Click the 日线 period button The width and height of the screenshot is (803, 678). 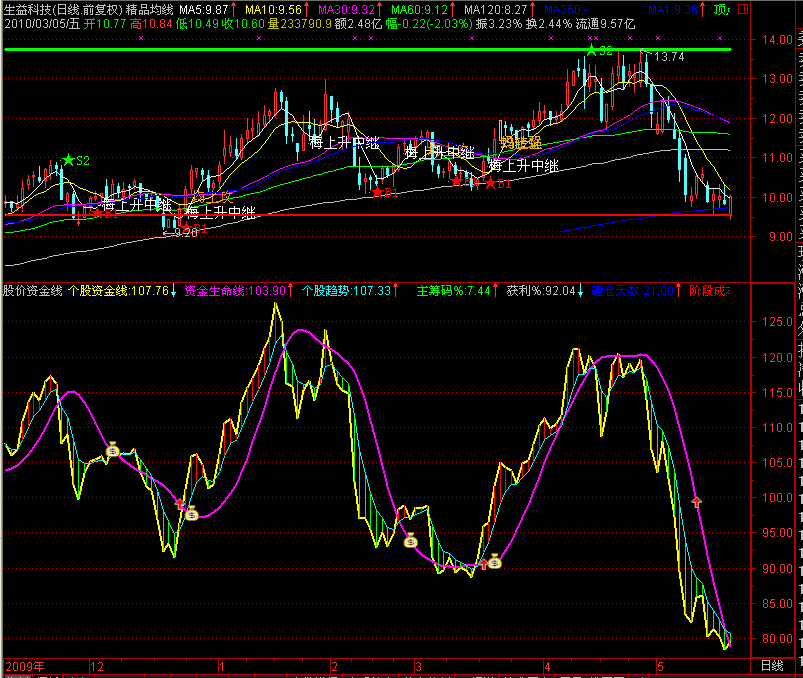coord(772,666)
